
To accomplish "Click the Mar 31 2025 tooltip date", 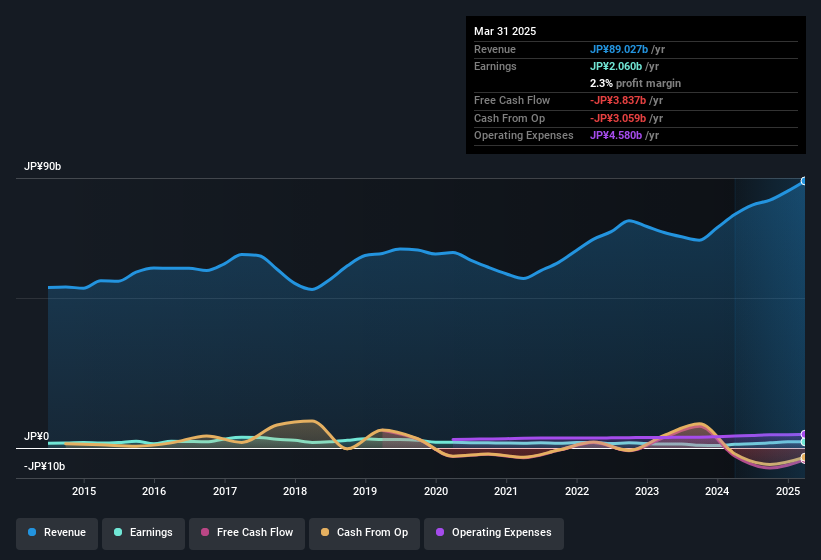I will click(x=505, y=31).
